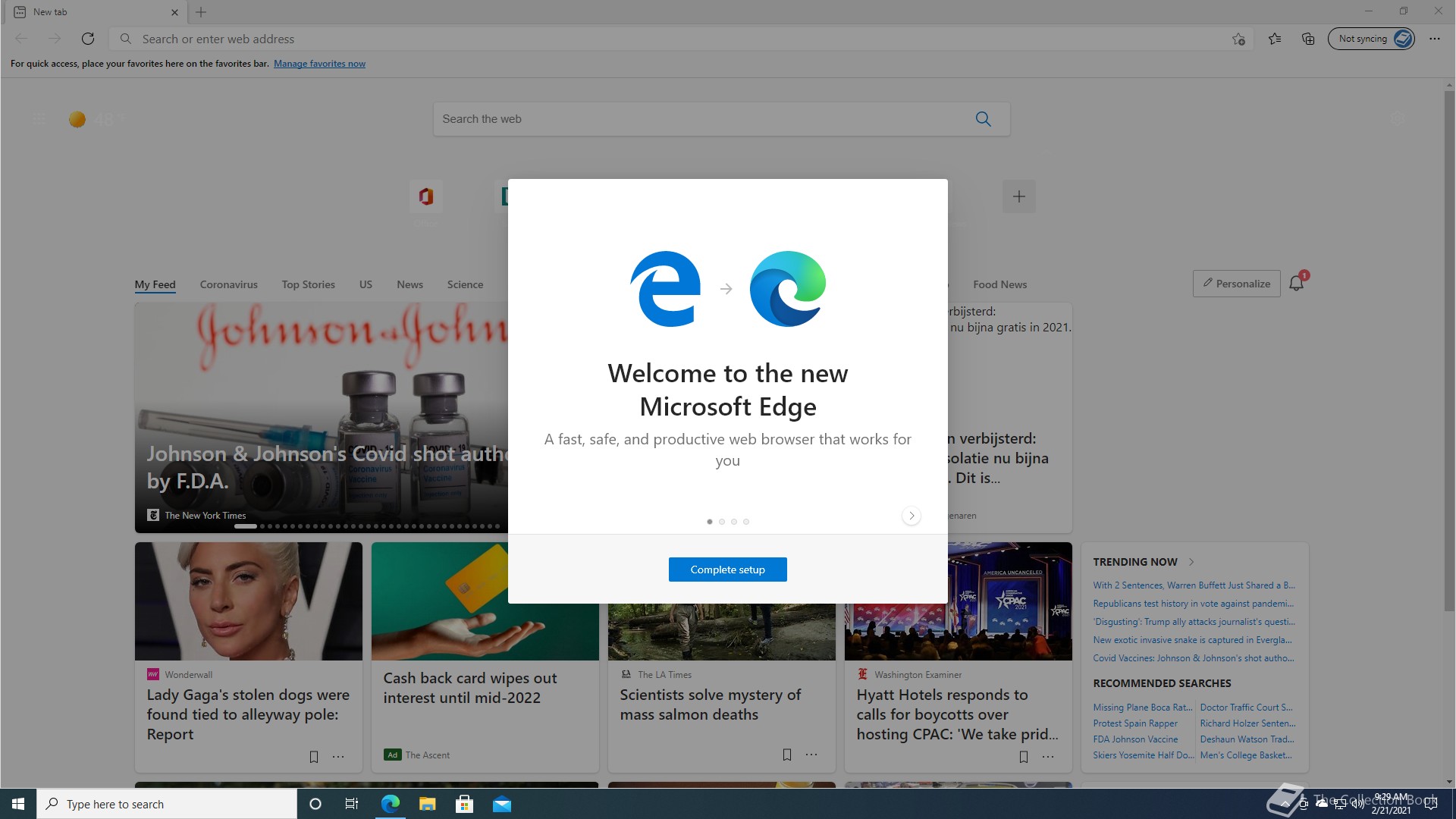Screen dimensions: 1456x819
Task: Open the Favorites list icon
Action: [1275, 39]
